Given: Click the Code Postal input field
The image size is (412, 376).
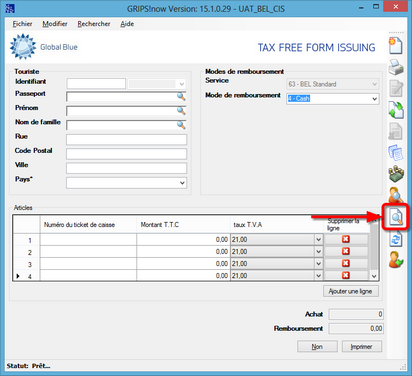Looking at the screenshot, I should pyautogui.click(x=126, y=154).
